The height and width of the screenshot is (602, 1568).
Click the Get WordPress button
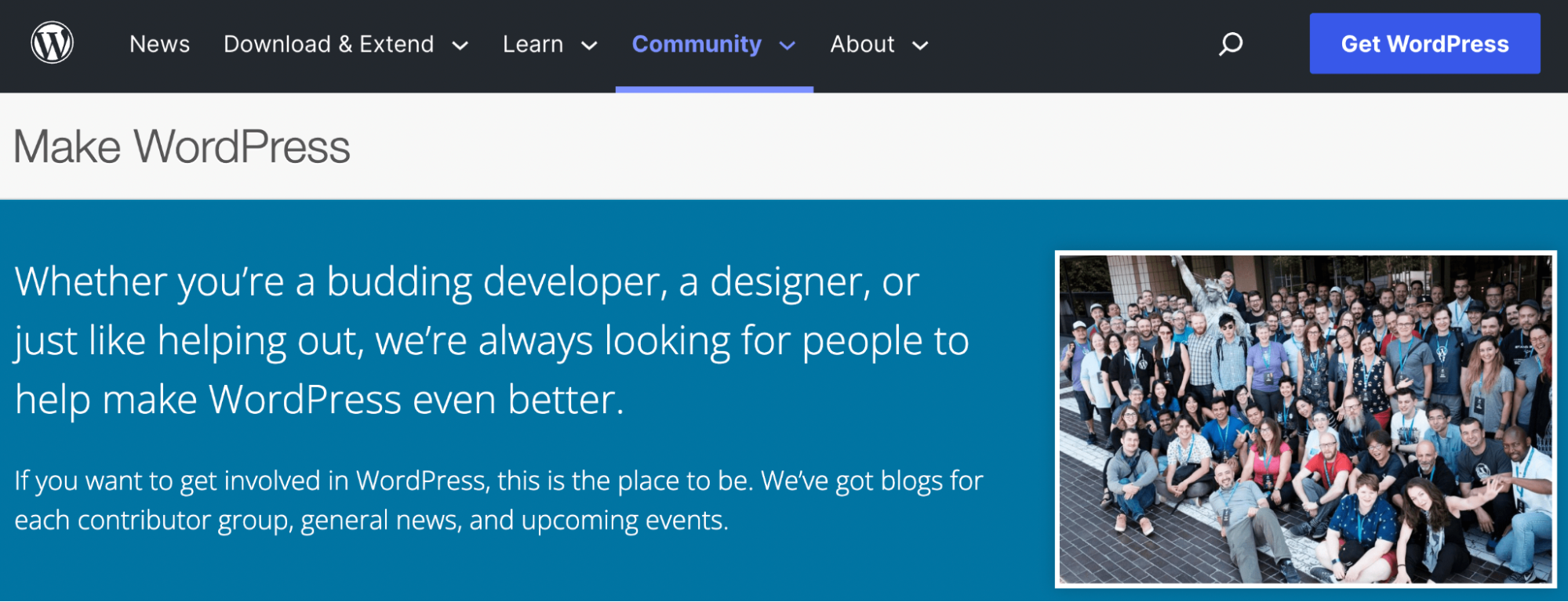[1424, 44]
